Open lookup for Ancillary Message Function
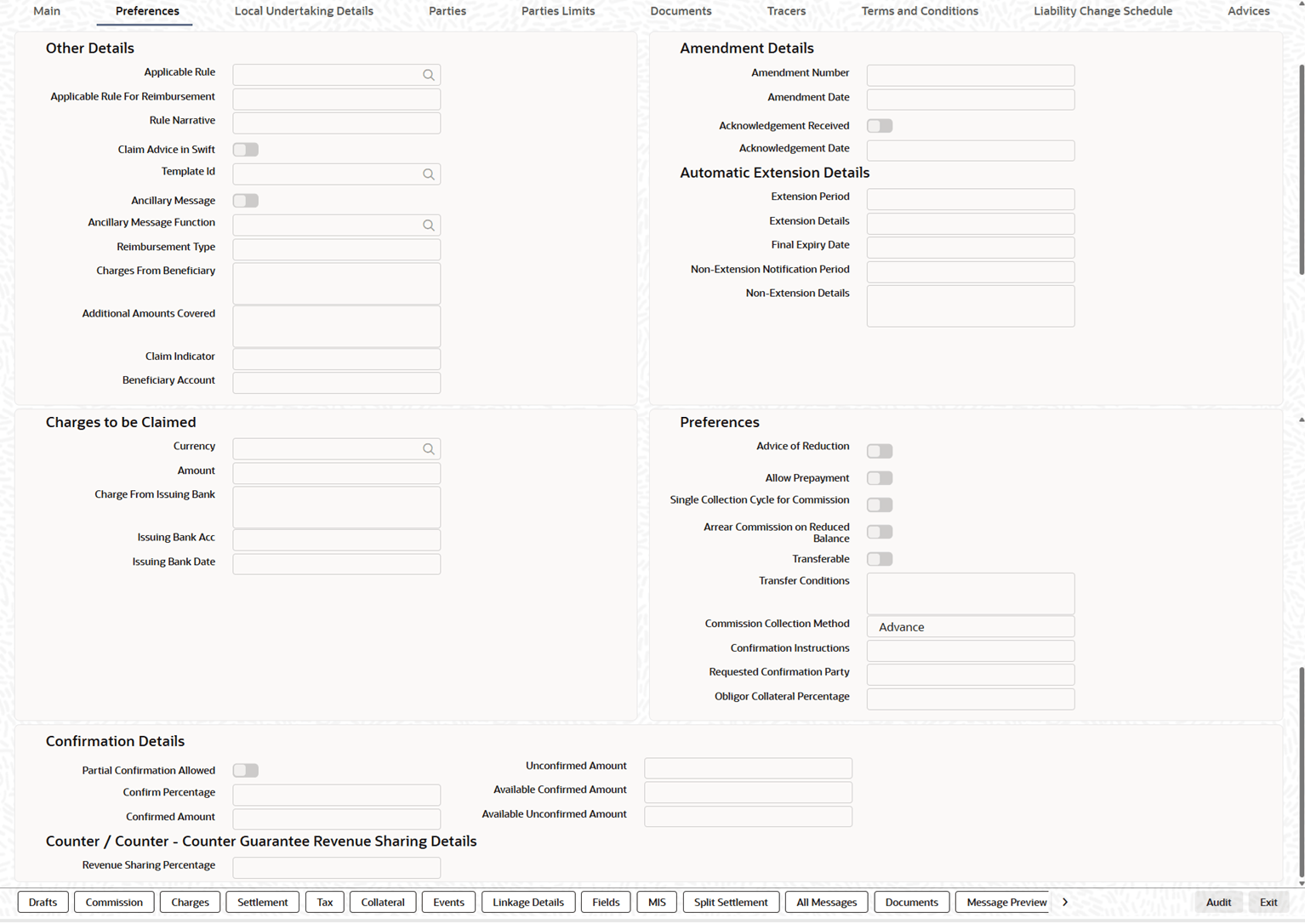 429,225
